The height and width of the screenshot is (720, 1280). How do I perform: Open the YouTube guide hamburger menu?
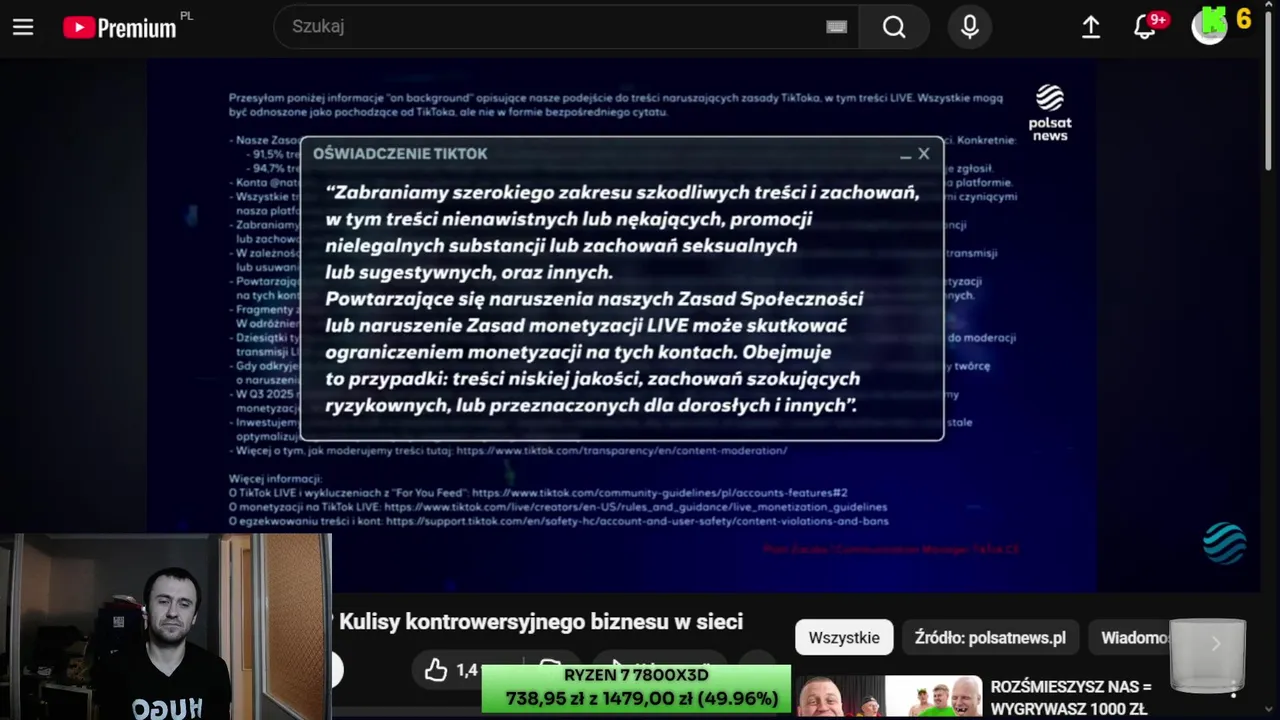click(23, 27)
